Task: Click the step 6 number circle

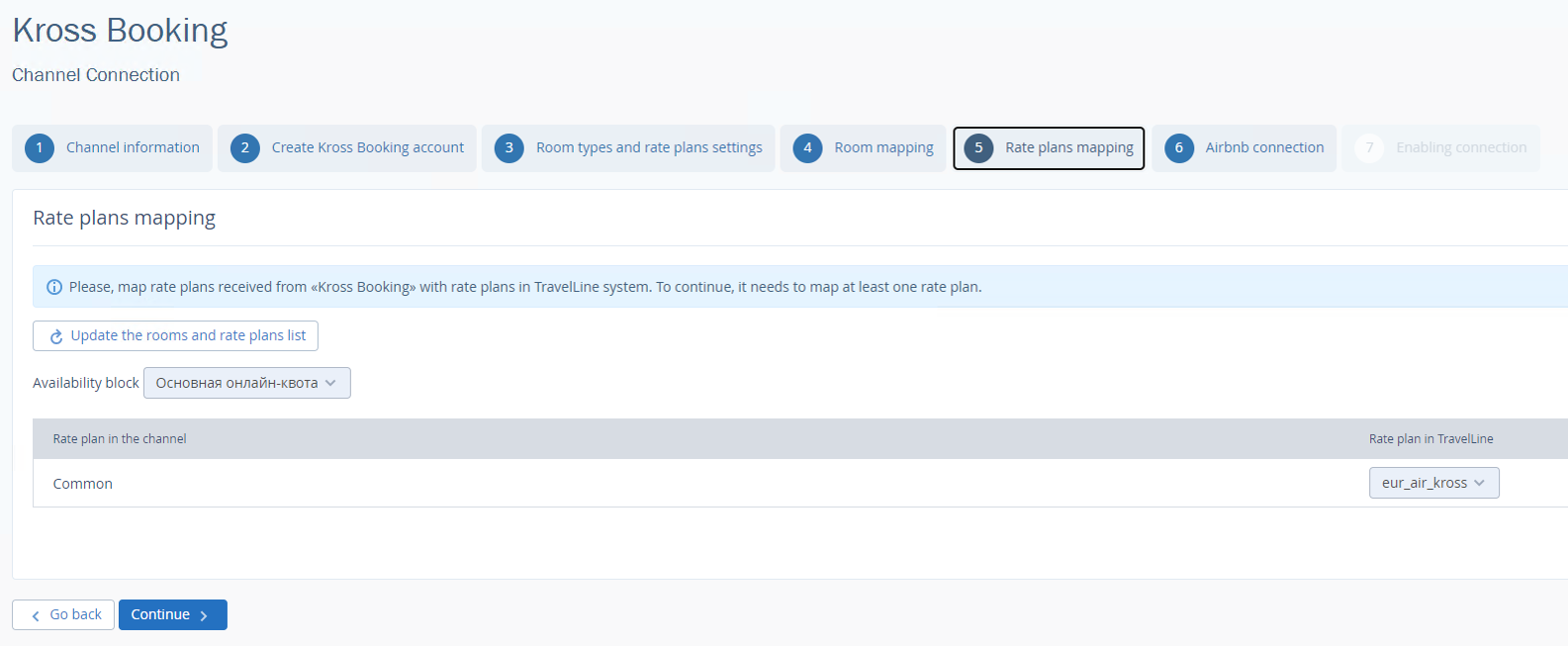Action: [x=1179, y=148]
